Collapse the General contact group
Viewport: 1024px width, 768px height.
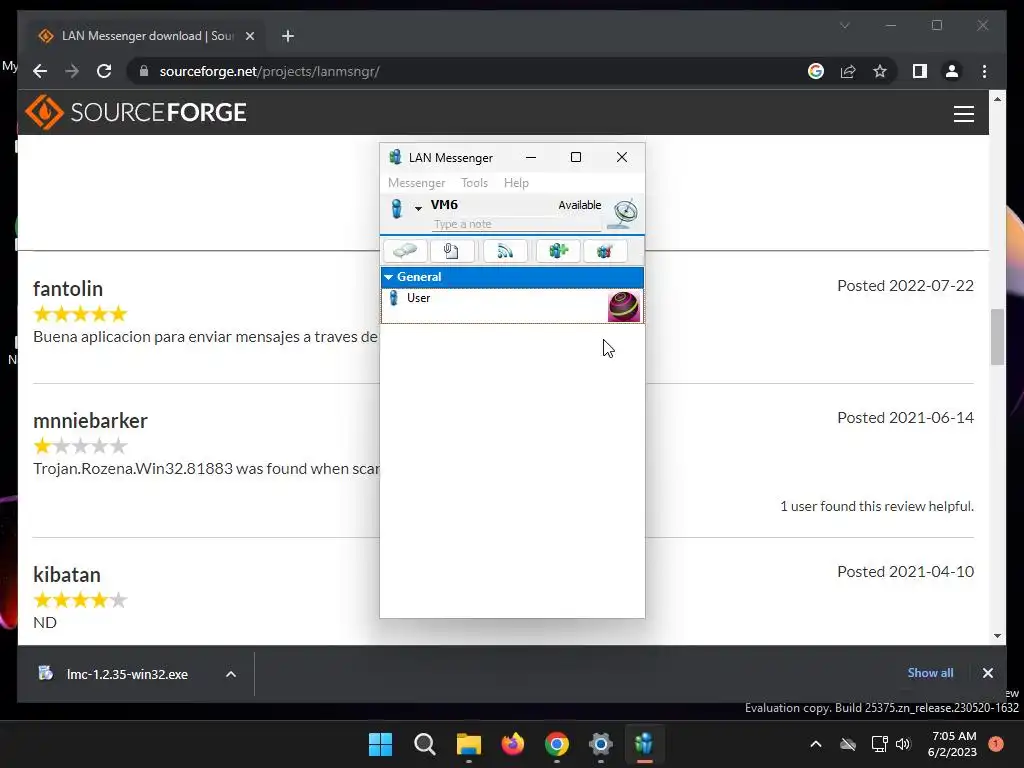tap(389, 277)
